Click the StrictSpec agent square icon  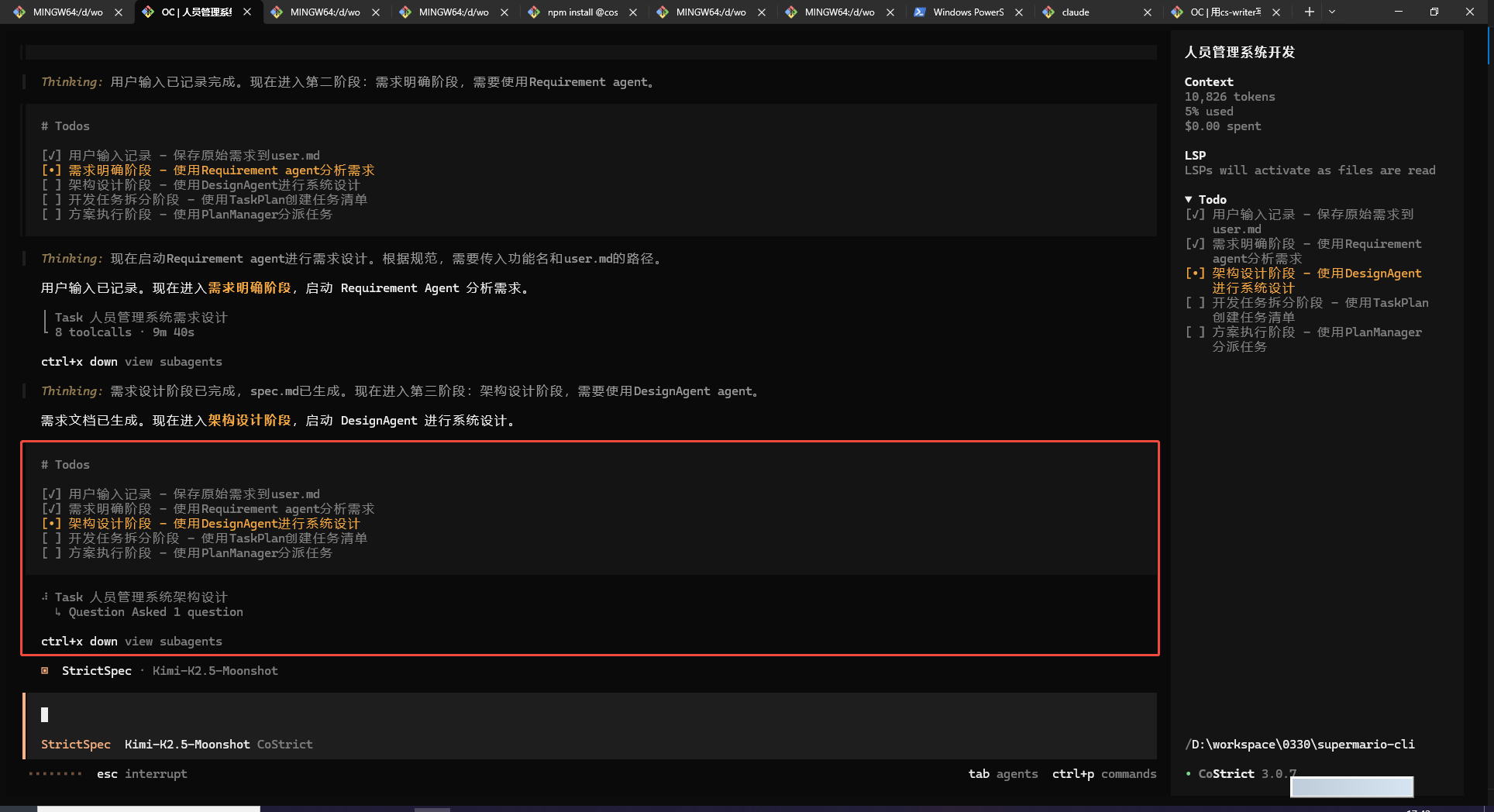(45, 671)
